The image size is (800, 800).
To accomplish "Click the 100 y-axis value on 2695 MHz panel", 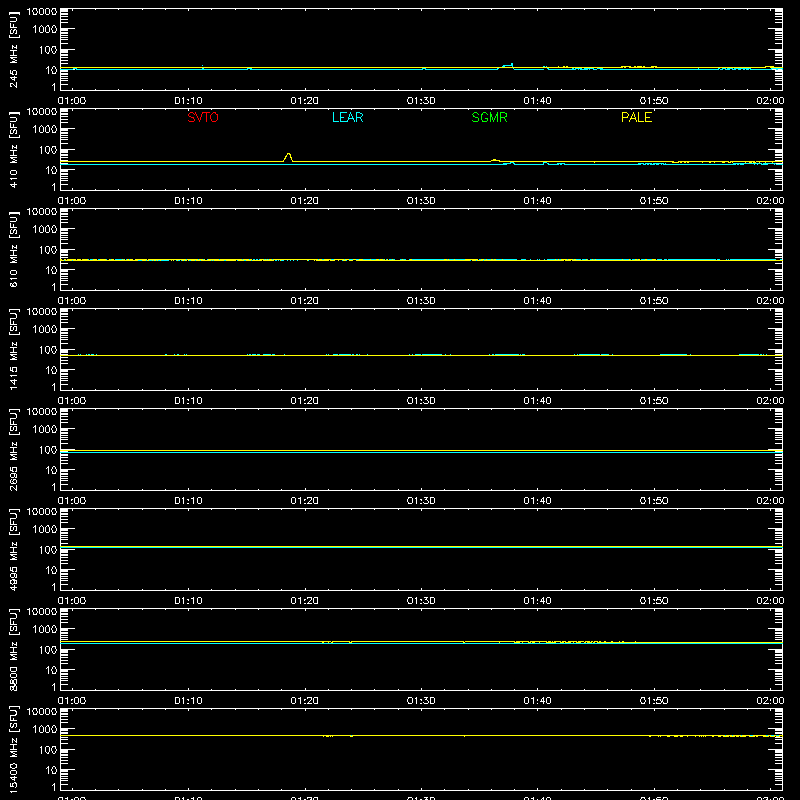I will (48, 450).
